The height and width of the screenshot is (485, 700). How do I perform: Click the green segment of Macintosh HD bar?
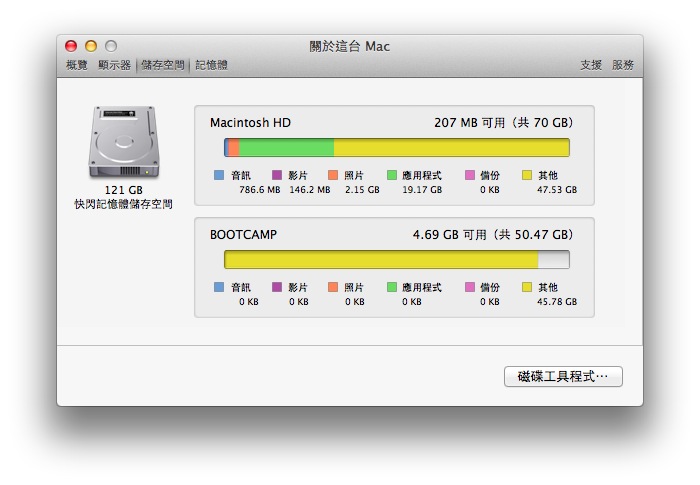pyautogui.click(x=286, y=148)
